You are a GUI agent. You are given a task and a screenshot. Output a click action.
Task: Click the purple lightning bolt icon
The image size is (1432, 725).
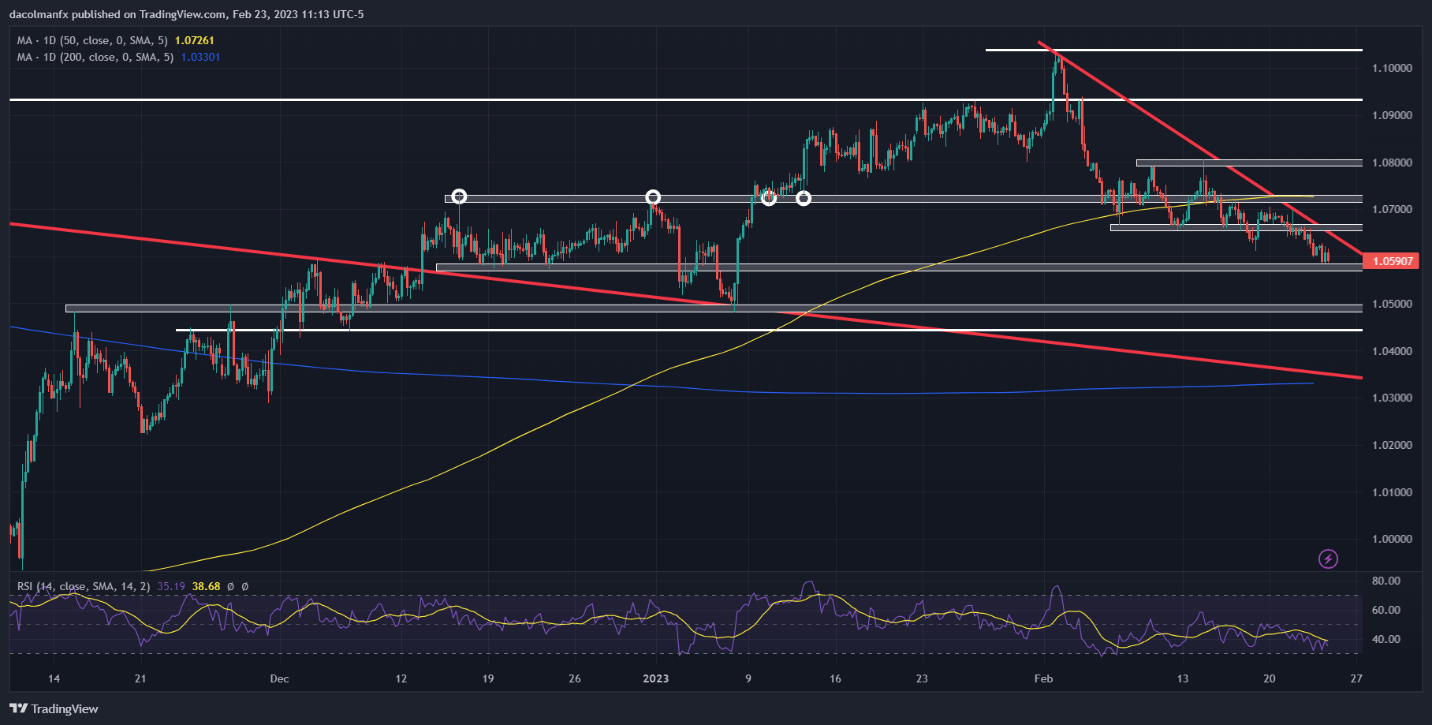[x=1328, y=559]
